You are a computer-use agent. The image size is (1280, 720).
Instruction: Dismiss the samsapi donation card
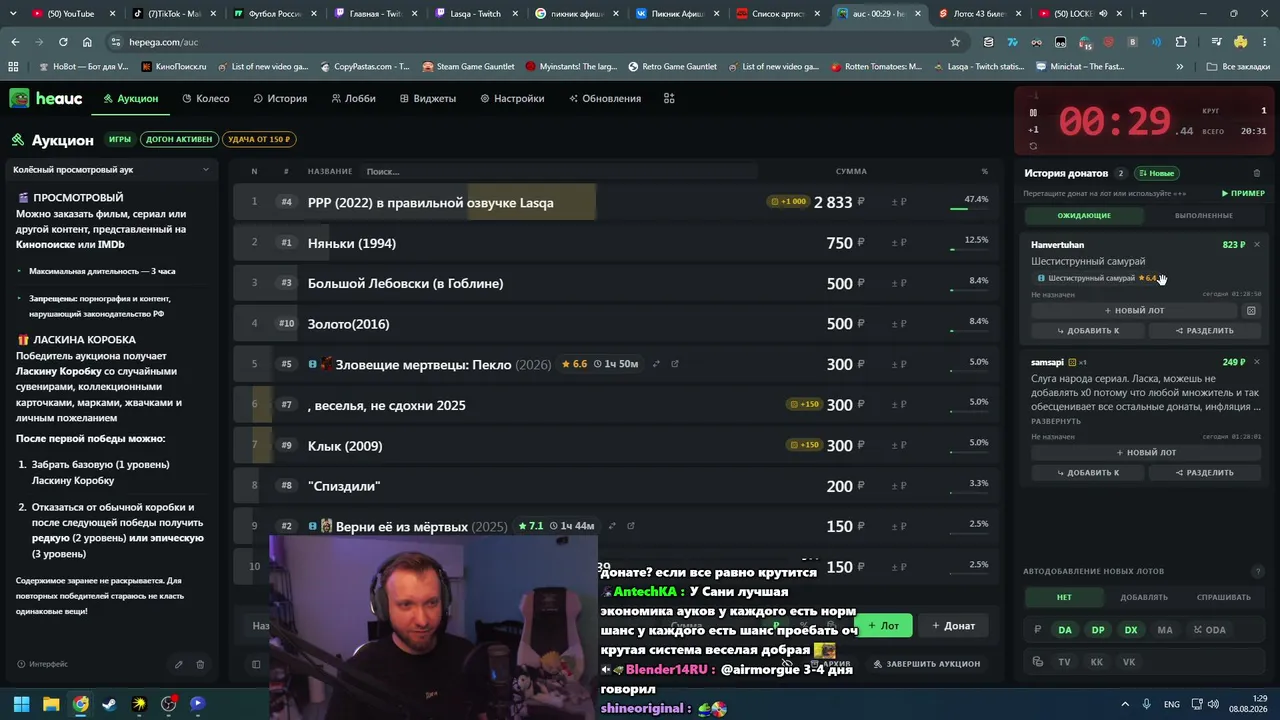click(x=1257, y=362)
